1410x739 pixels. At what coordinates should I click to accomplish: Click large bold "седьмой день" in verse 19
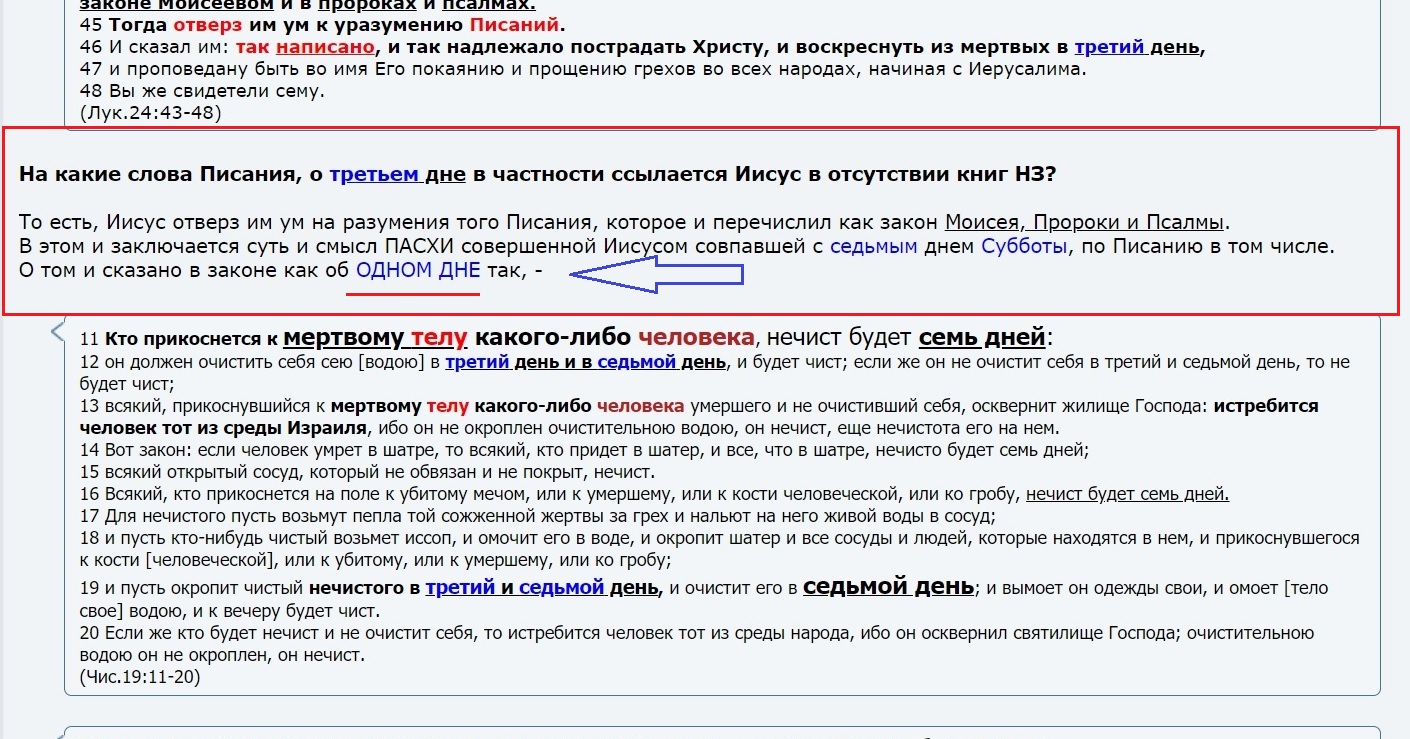(x=888, y=586)
